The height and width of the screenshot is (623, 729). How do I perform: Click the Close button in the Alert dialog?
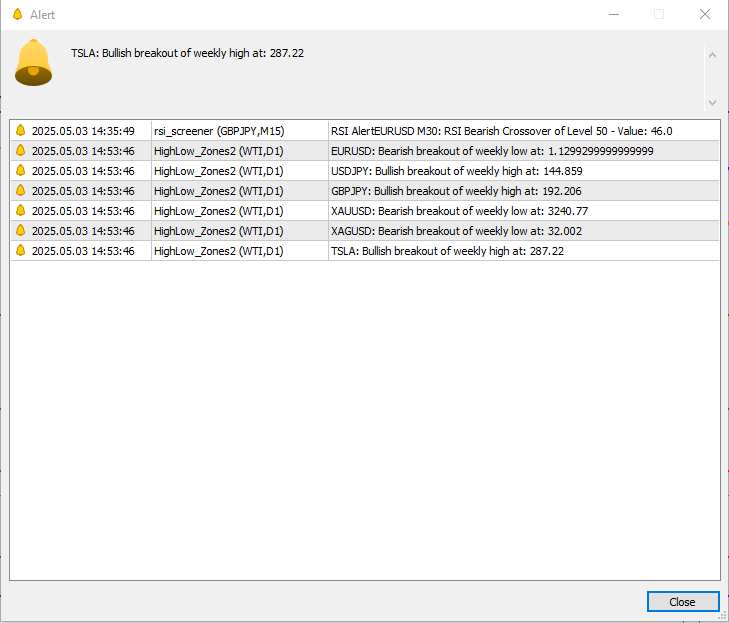click(x=683, y=602)
